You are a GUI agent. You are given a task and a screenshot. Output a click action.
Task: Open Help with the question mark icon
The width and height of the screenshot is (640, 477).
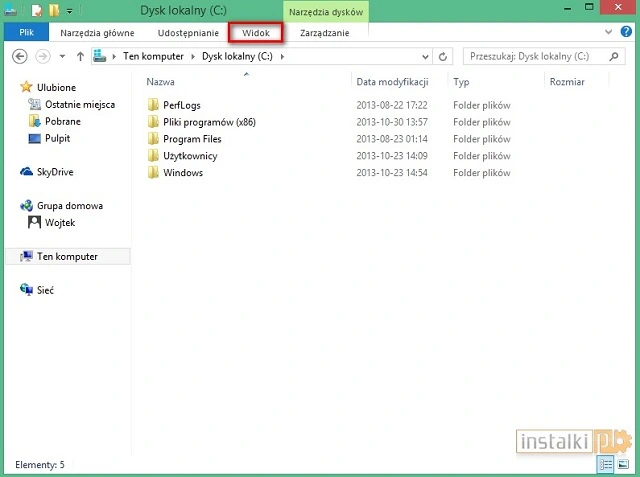(x=626, y=33)
